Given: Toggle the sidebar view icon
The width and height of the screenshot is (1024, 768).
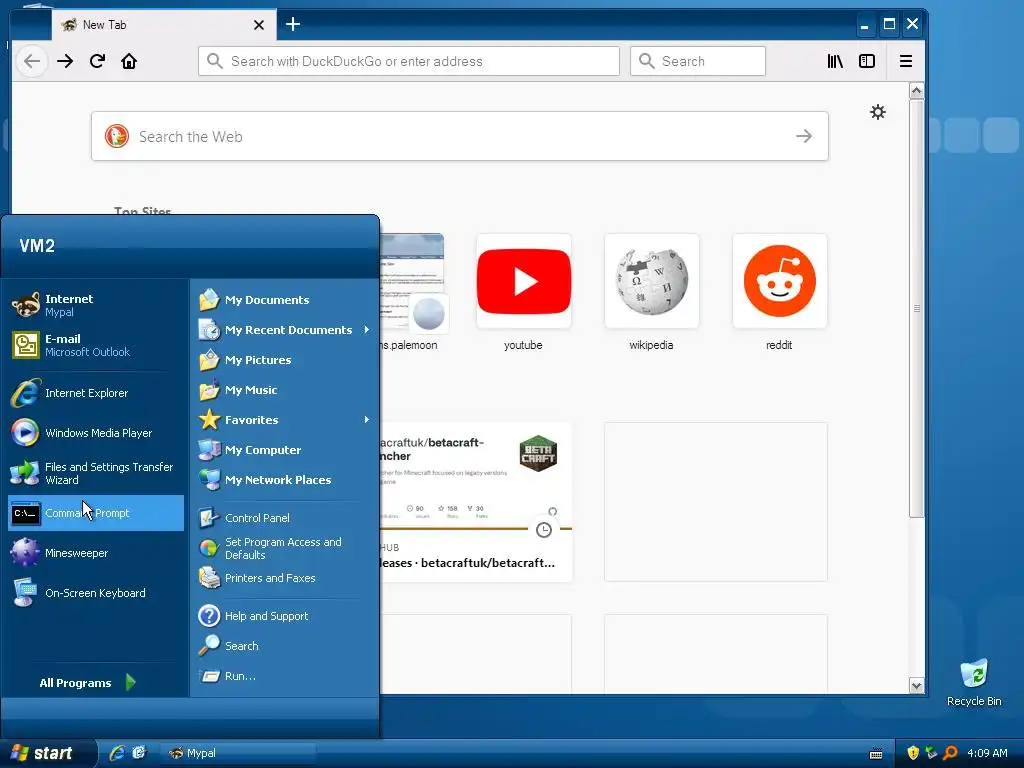Looking at the screenshot, I should (x=867, y=61).
